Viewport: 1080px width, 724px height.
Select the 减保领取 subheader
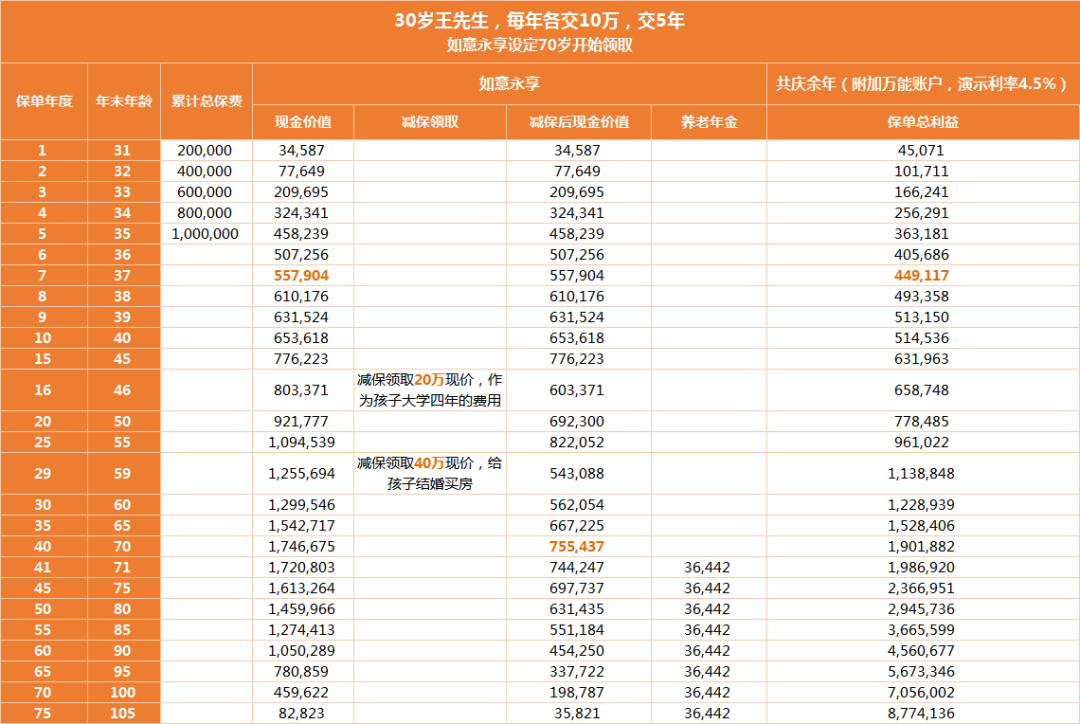pos(428,121)
